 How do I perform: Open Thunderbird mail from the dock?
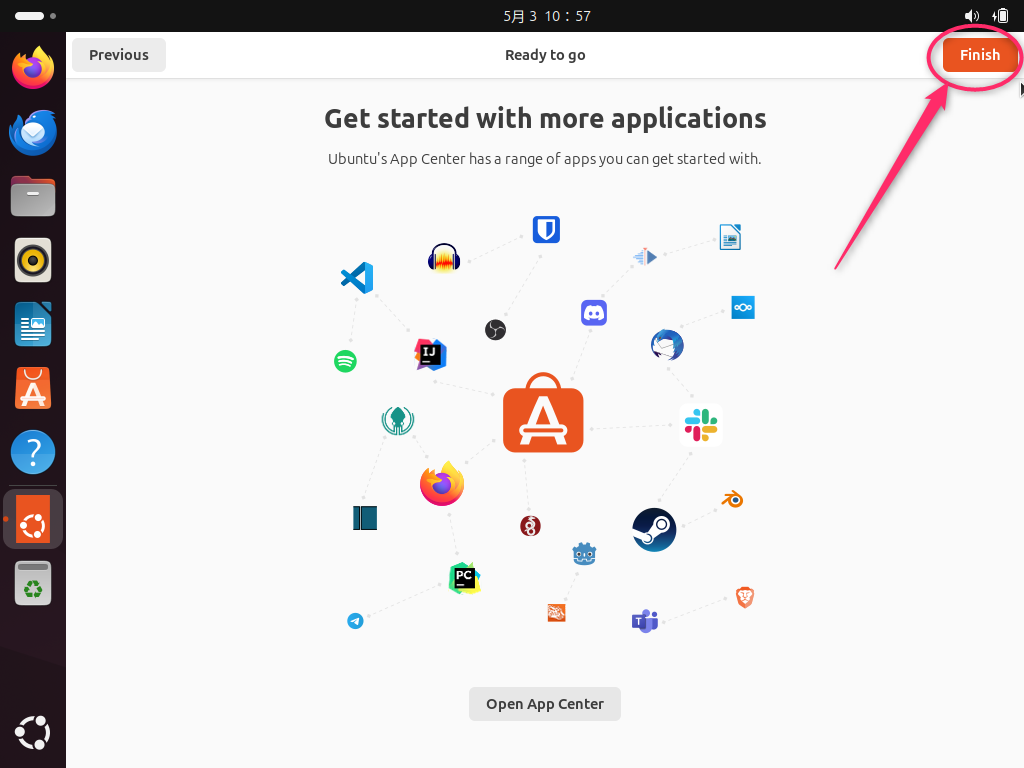click(x=33, y=133)
